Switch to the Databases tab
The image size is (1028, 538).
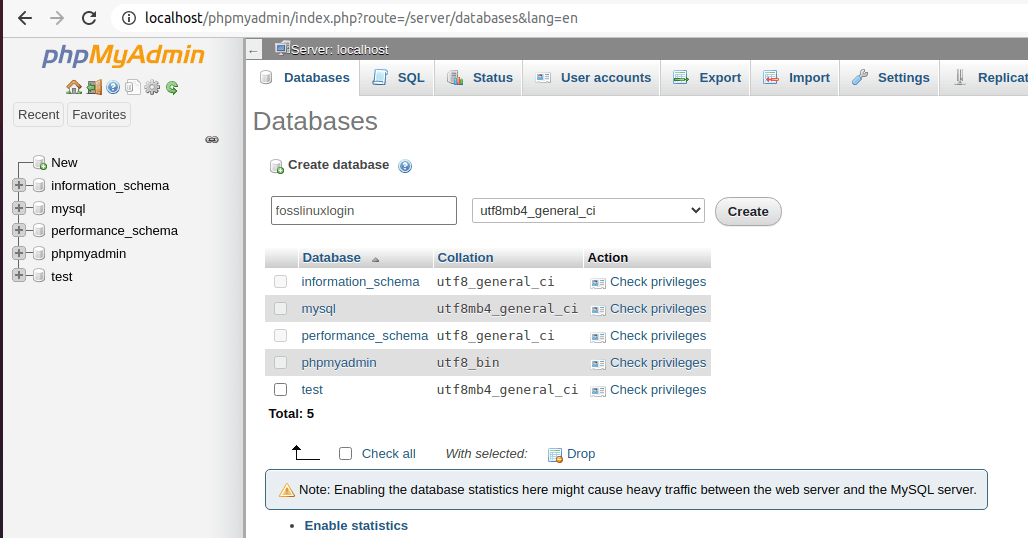click(304, 77)
